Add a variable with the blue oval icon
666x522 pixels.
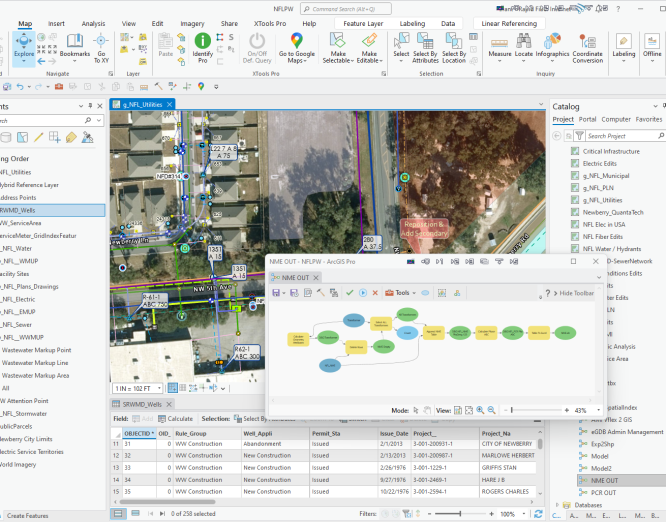coord(425,293)
